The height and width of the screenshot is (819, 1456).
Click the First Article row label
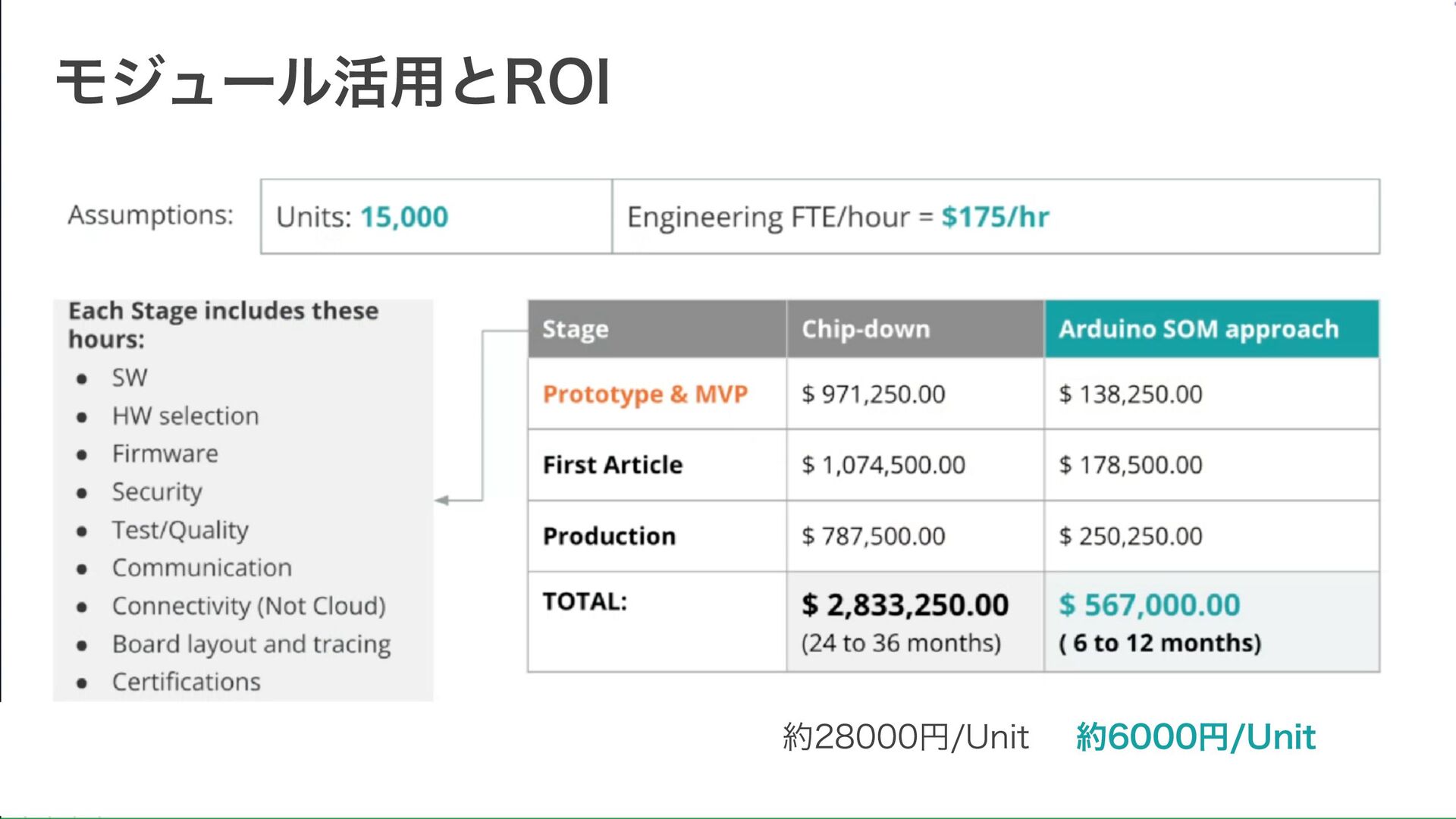pos(613,465)
